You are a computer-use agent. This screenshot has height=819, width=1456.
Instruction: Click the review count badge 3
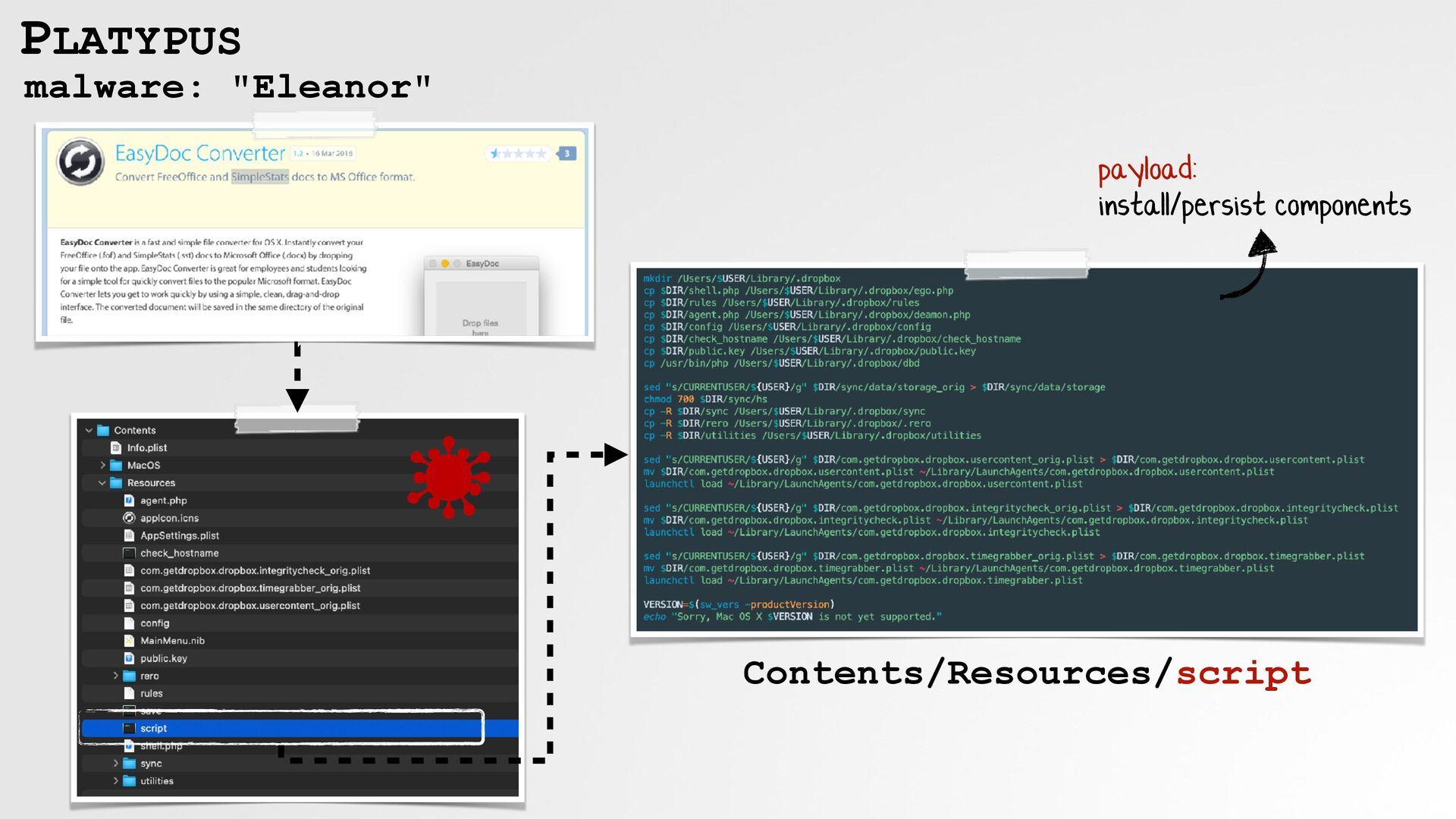tap(566, 154)
